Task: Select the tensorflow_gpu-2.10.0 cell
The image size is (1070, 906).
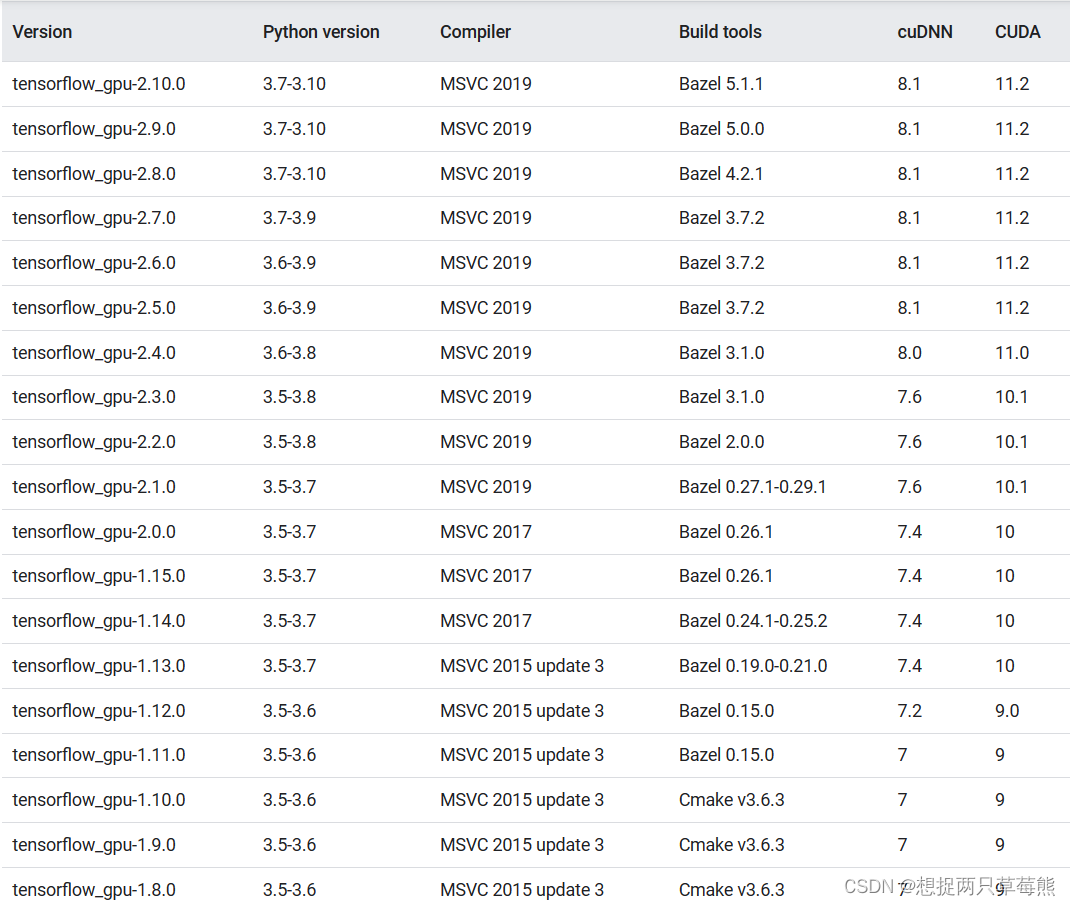Action: [x=99, y=84]
